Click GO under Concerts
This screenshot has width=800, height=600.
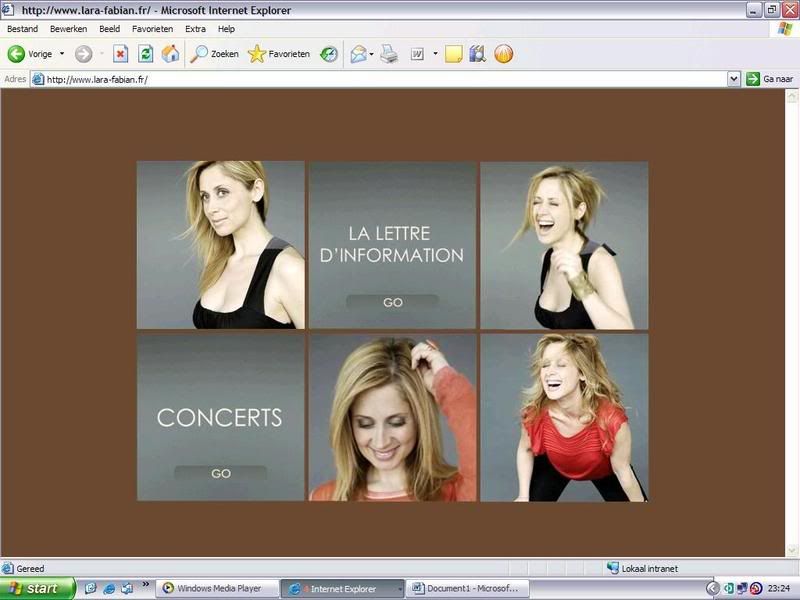(220, 473)
